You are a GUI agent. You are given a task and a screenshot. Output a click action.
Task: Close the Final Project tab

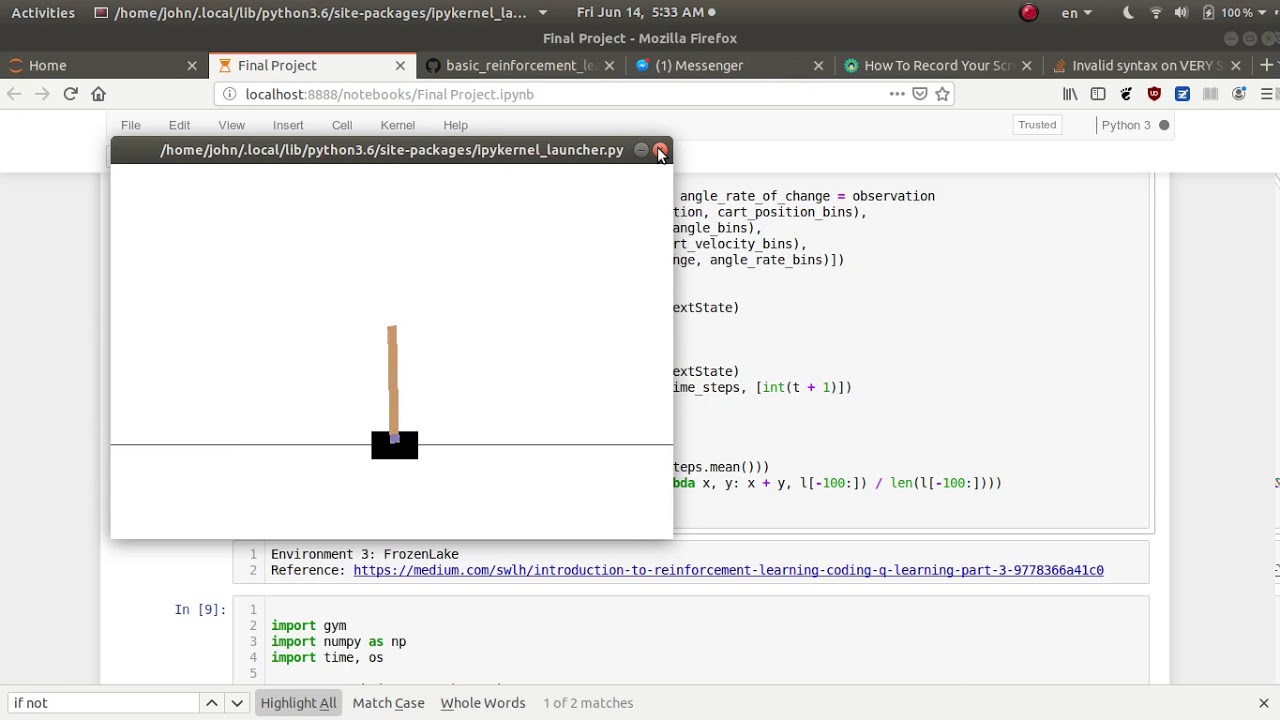(400, 65)
